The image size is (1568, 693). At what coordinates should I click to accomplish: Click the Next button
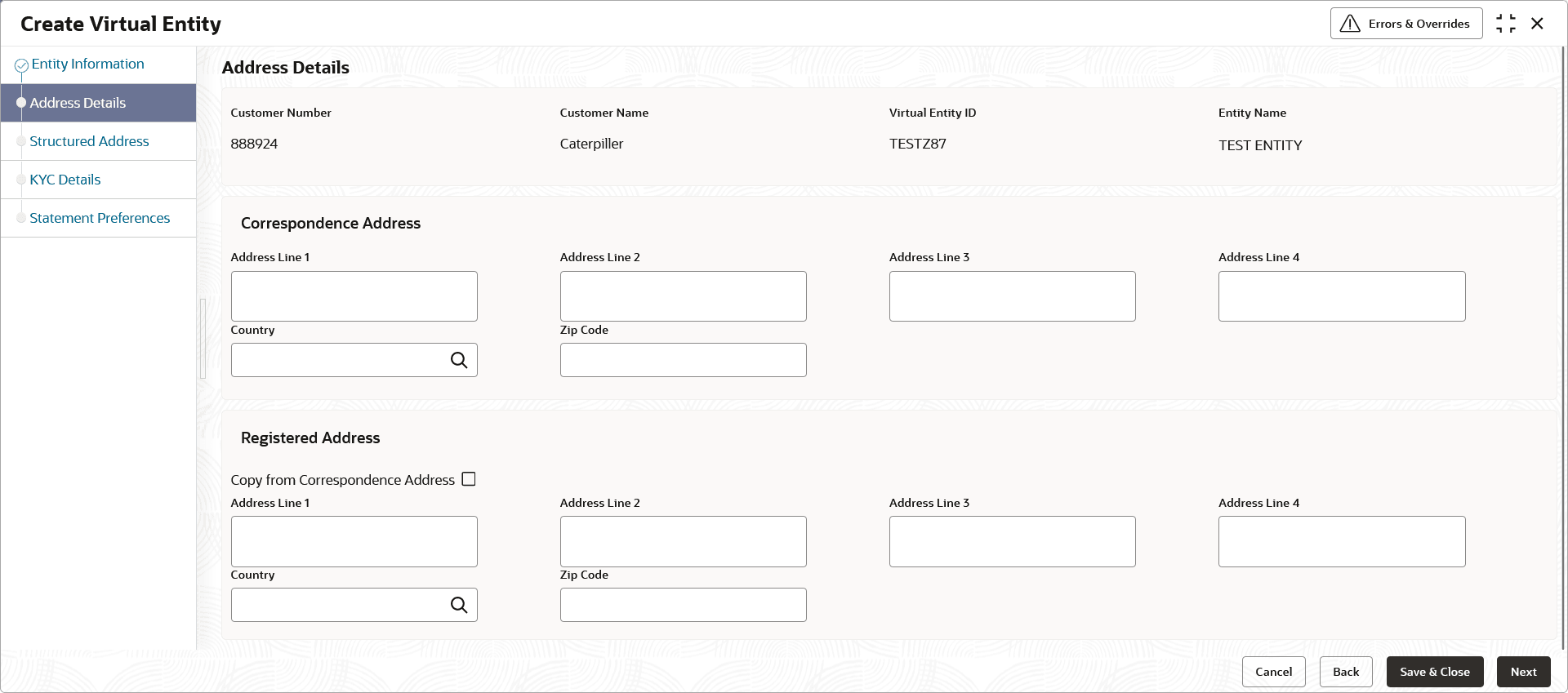pyautogui.click(x=1523, y=672)
